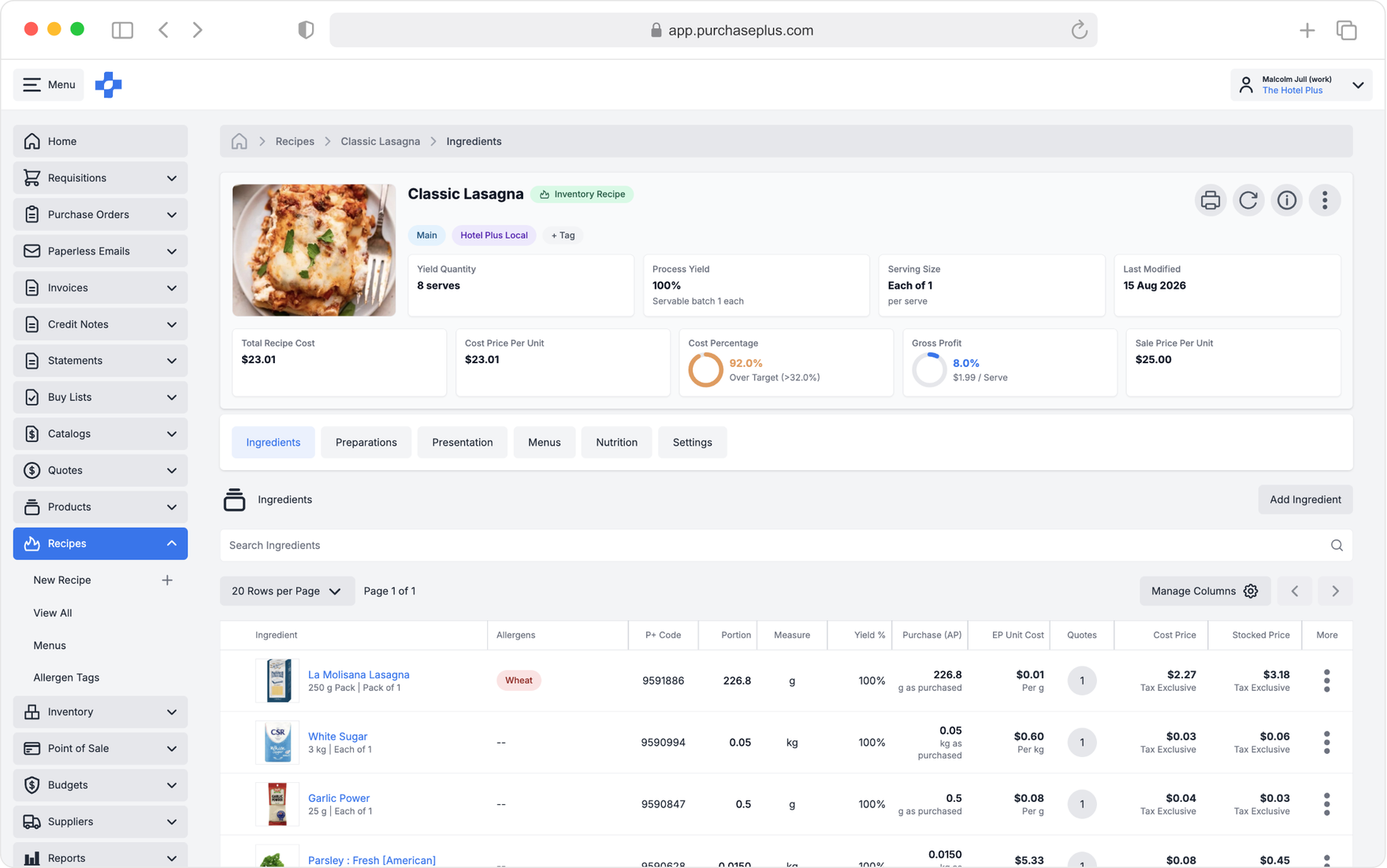Image resolution: width=1387 pixels, height=868 pixels.
Task: Expand the Requisitions sidebar section
Action: (x=100, y=178)
